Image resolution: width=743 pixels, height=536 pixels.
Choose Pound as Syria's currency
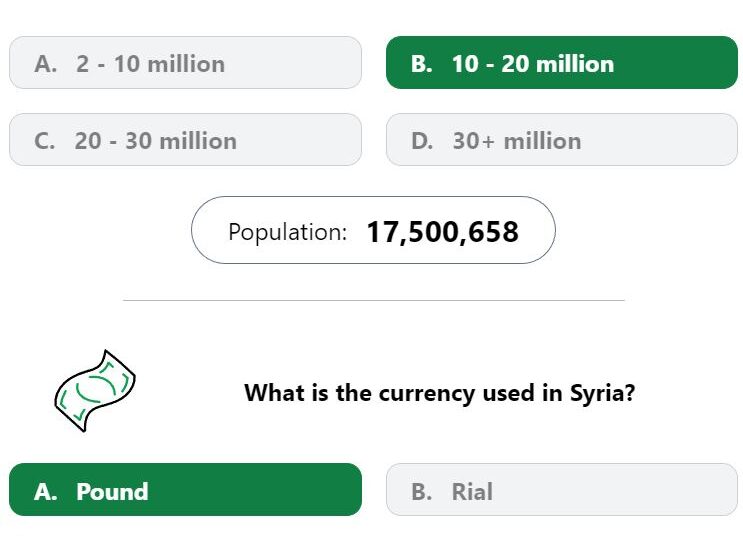pyautogui.click(x=185, y=490)
